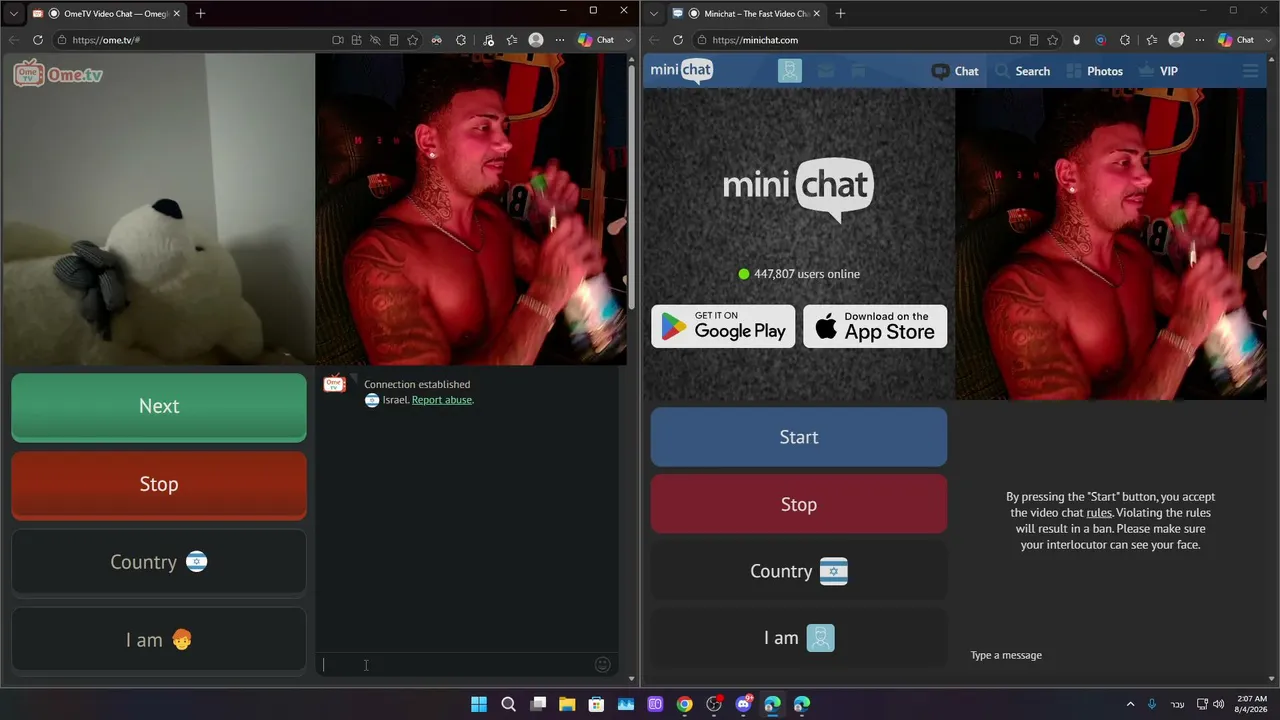This screenshot has width=1280, height=720.
Task: Open Discord from the taskbar
Action: (x=743, y=704)
